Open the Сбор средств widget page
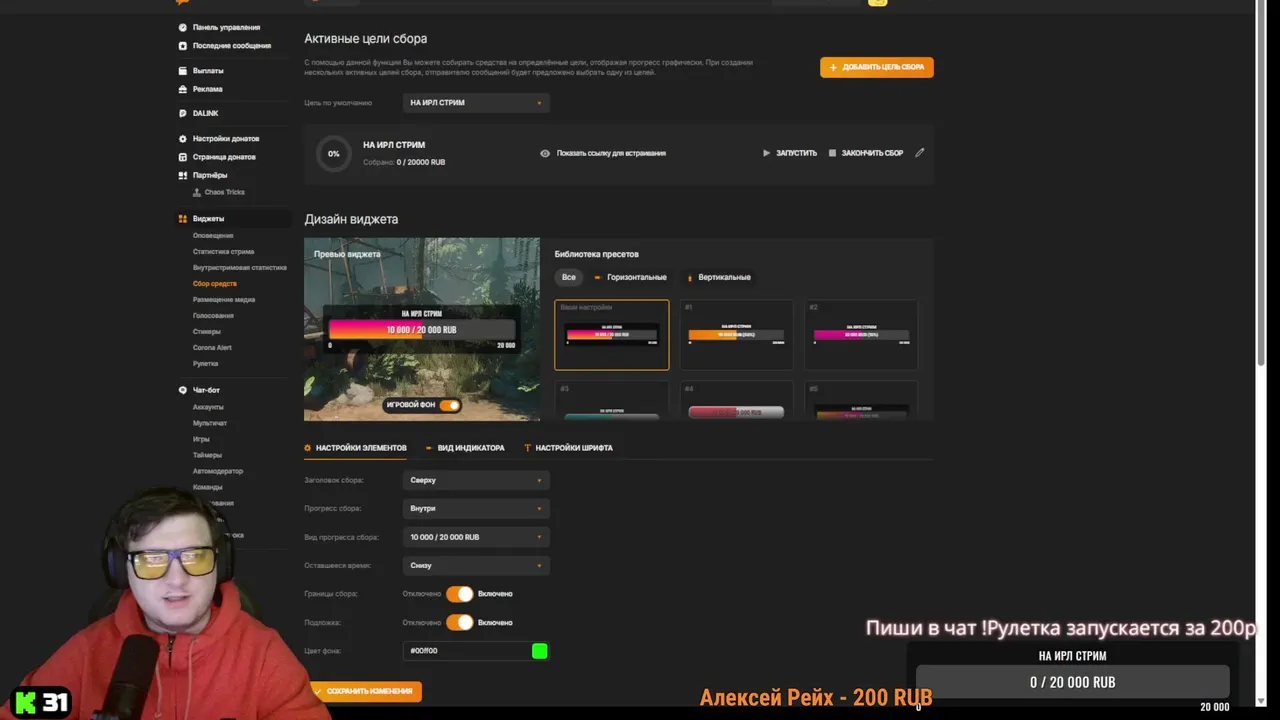Image resolution: width=1280 pixels, height=720 pixels. [215, 283]
